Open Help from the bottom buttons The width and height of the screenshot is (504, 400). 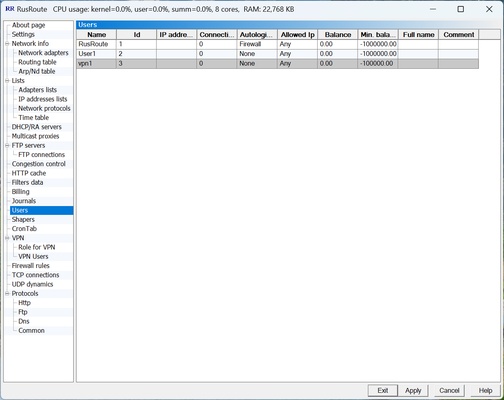coord(485,390)
